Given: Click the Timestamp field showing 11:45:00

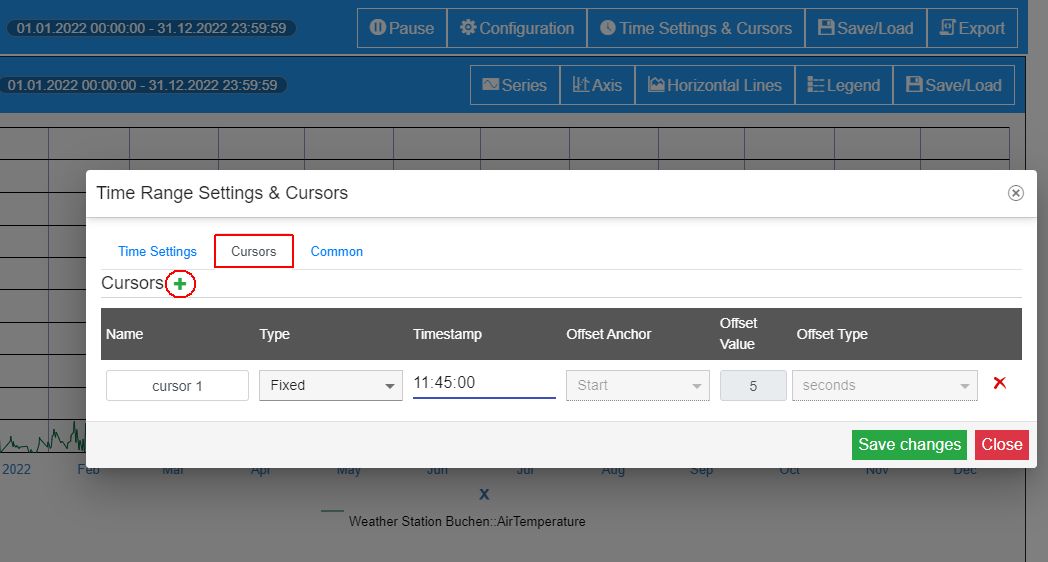Looking at the screenshot, I should [x=483, y=383].
